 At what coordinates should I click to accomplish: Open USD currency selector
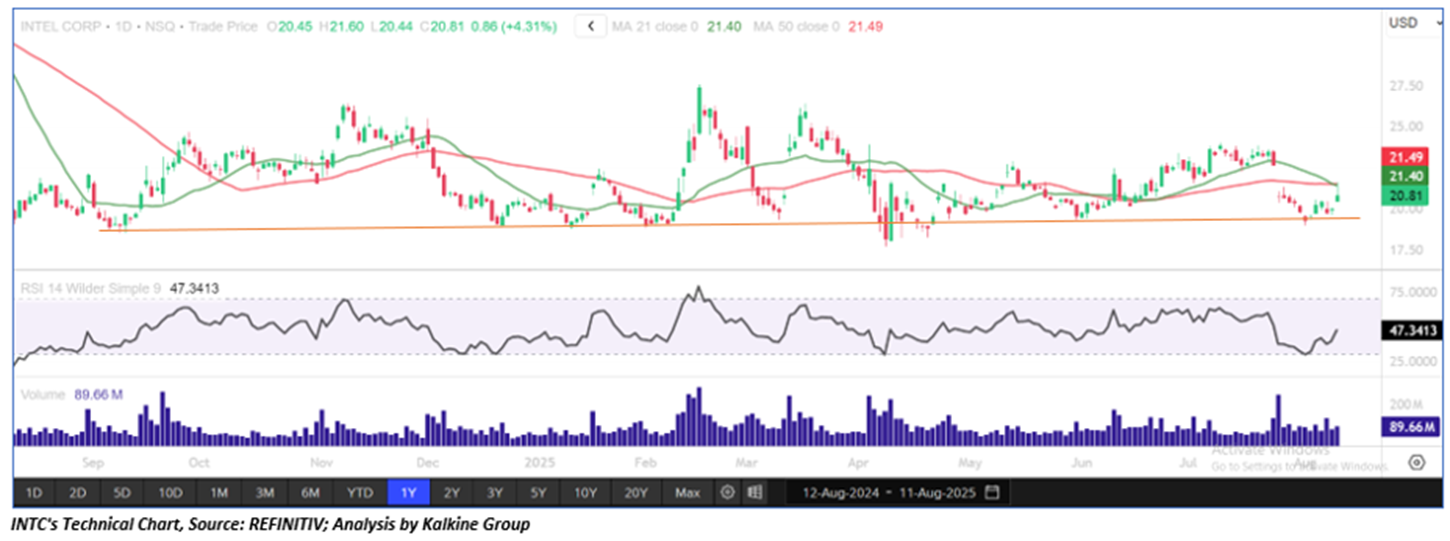1414,22
